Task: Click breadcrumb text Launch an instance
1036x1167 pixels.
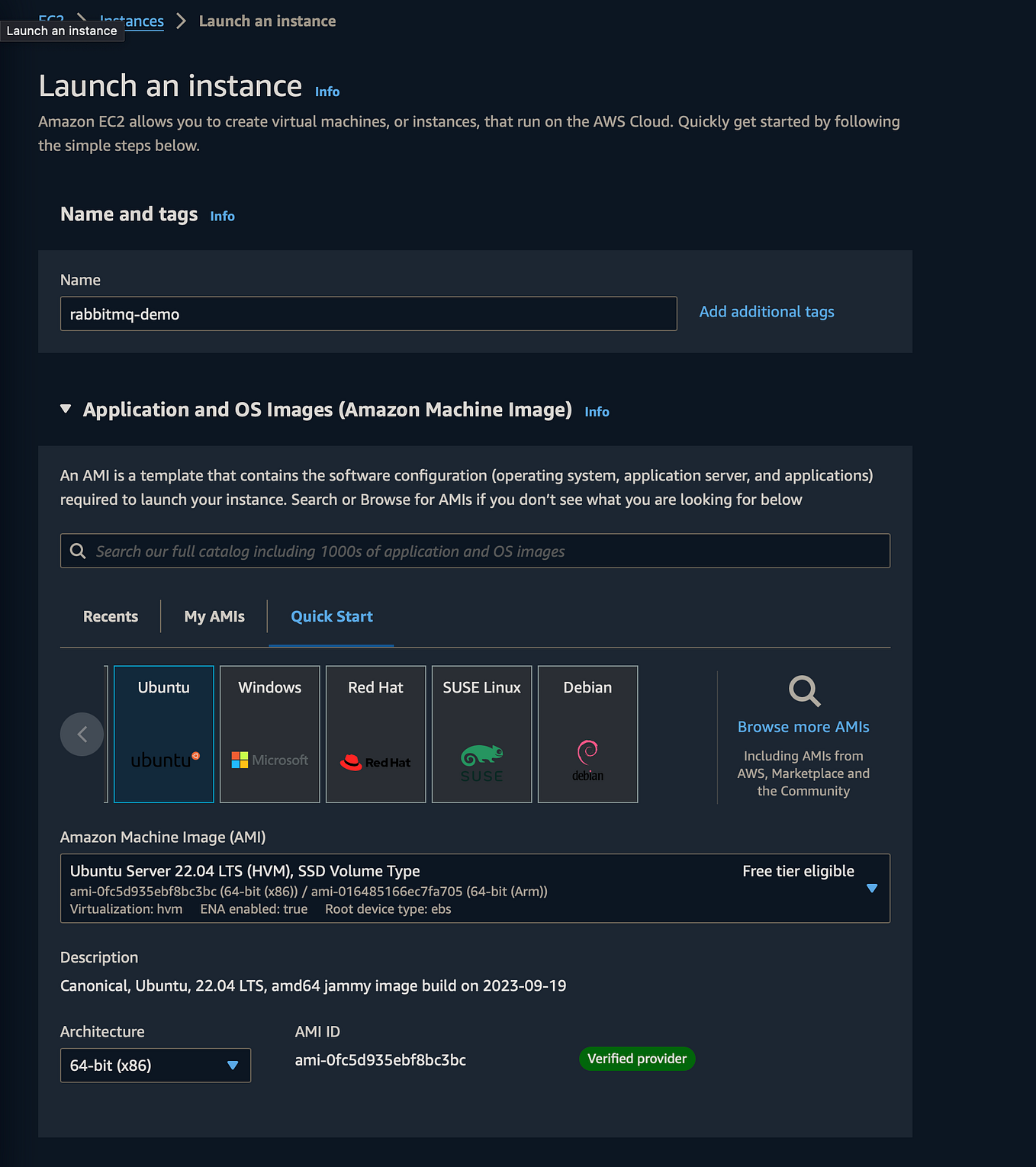Action: (268, 21)
